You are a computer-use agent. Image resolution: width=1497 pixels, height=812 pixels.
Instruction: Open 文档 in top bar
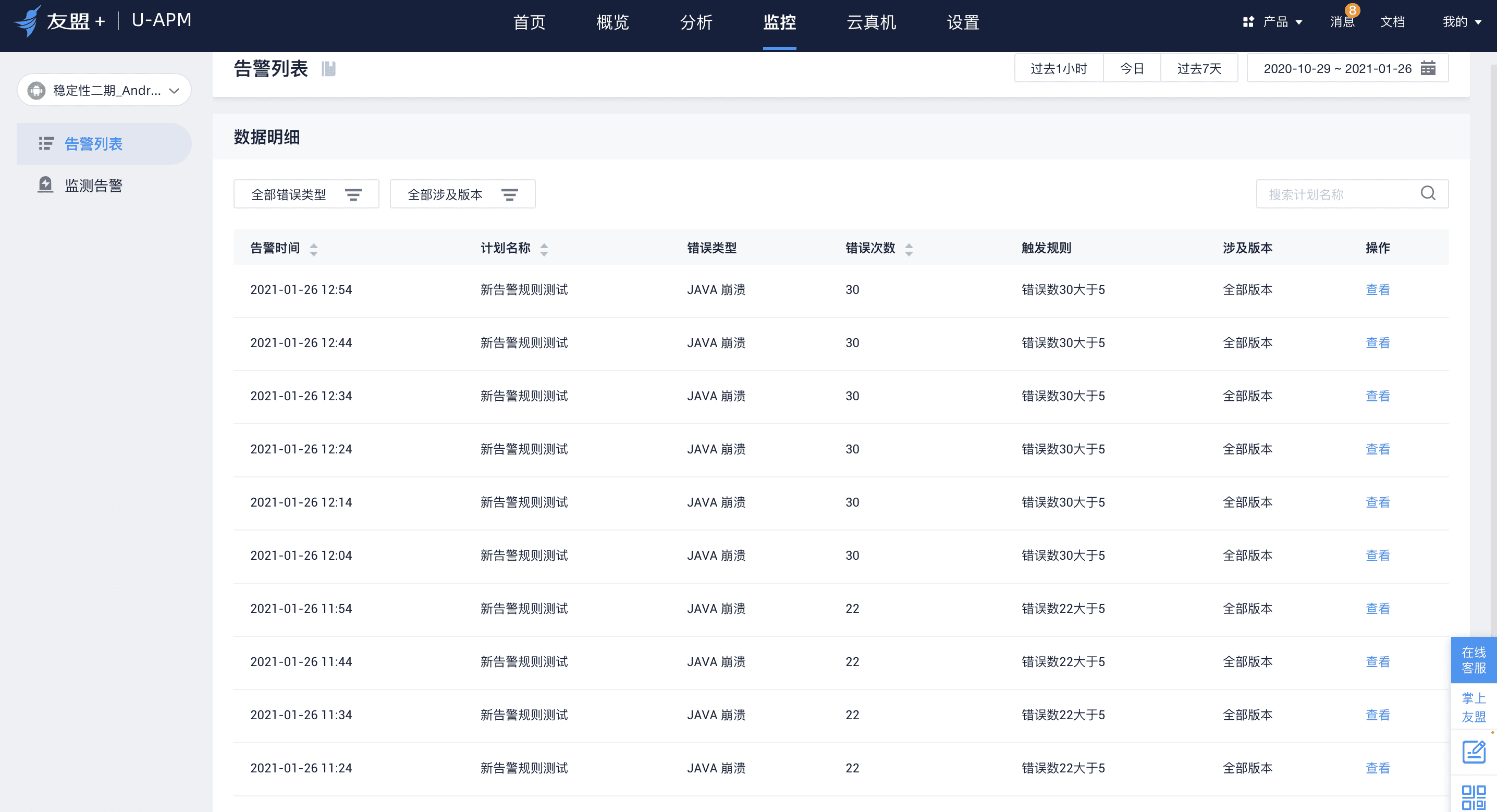[x=1392, y=22]
